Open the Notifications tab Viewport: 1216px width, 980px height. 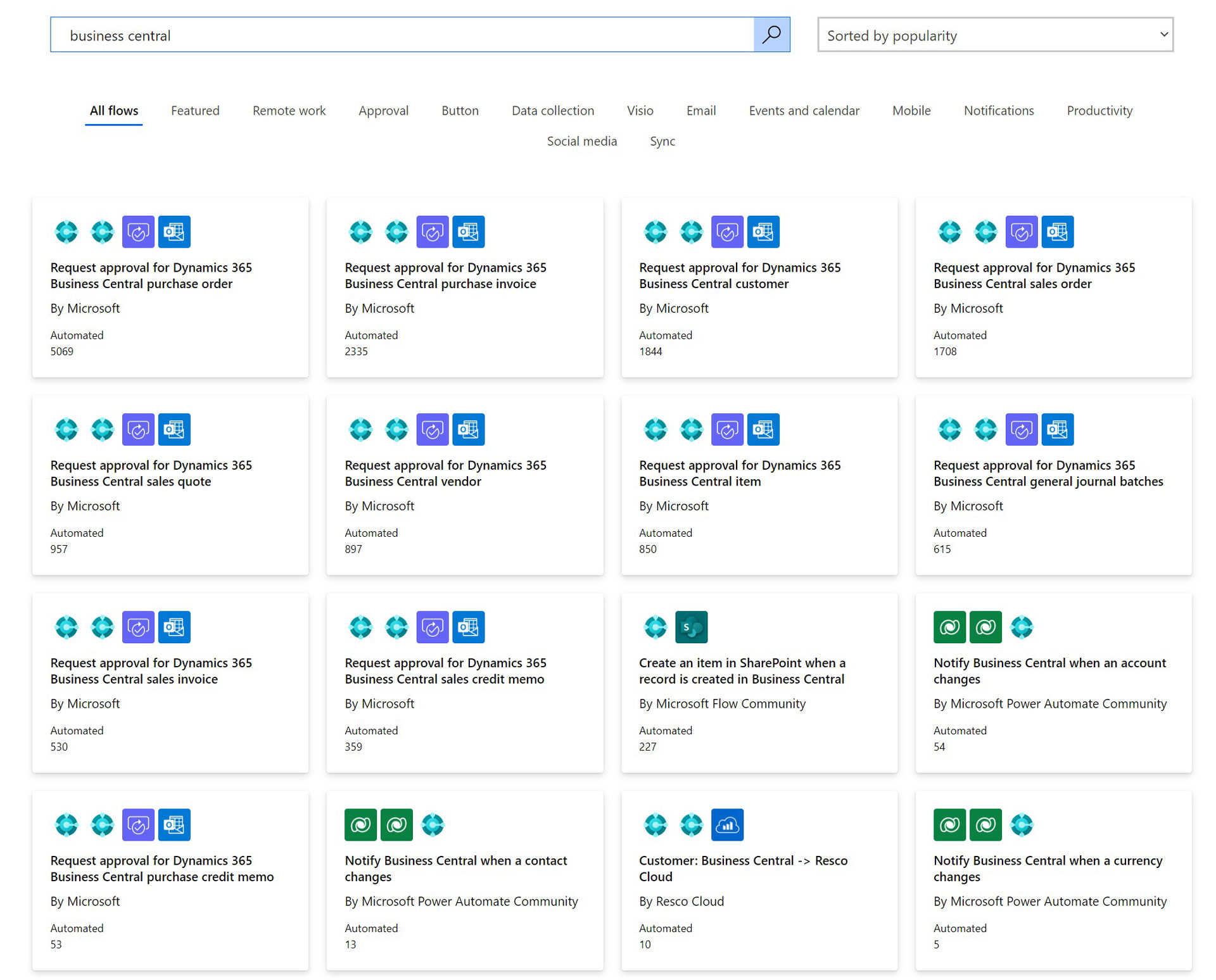click(998, 111)
